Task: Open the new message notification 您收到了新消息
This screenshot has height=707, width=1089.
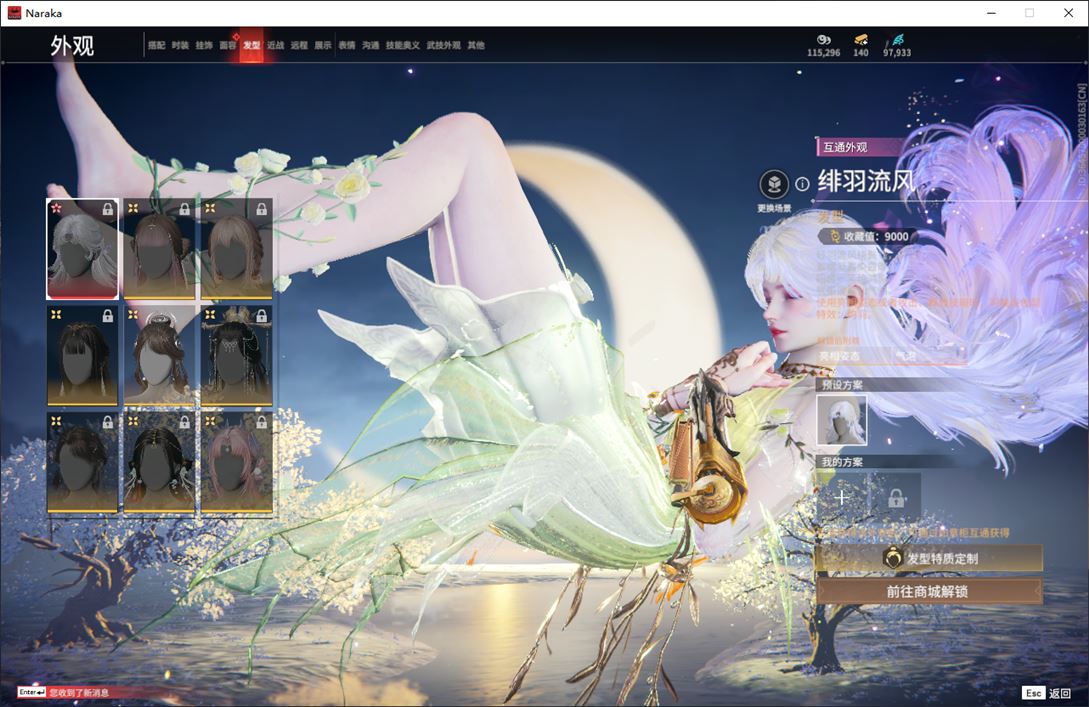Action: [x=78, y=692]
